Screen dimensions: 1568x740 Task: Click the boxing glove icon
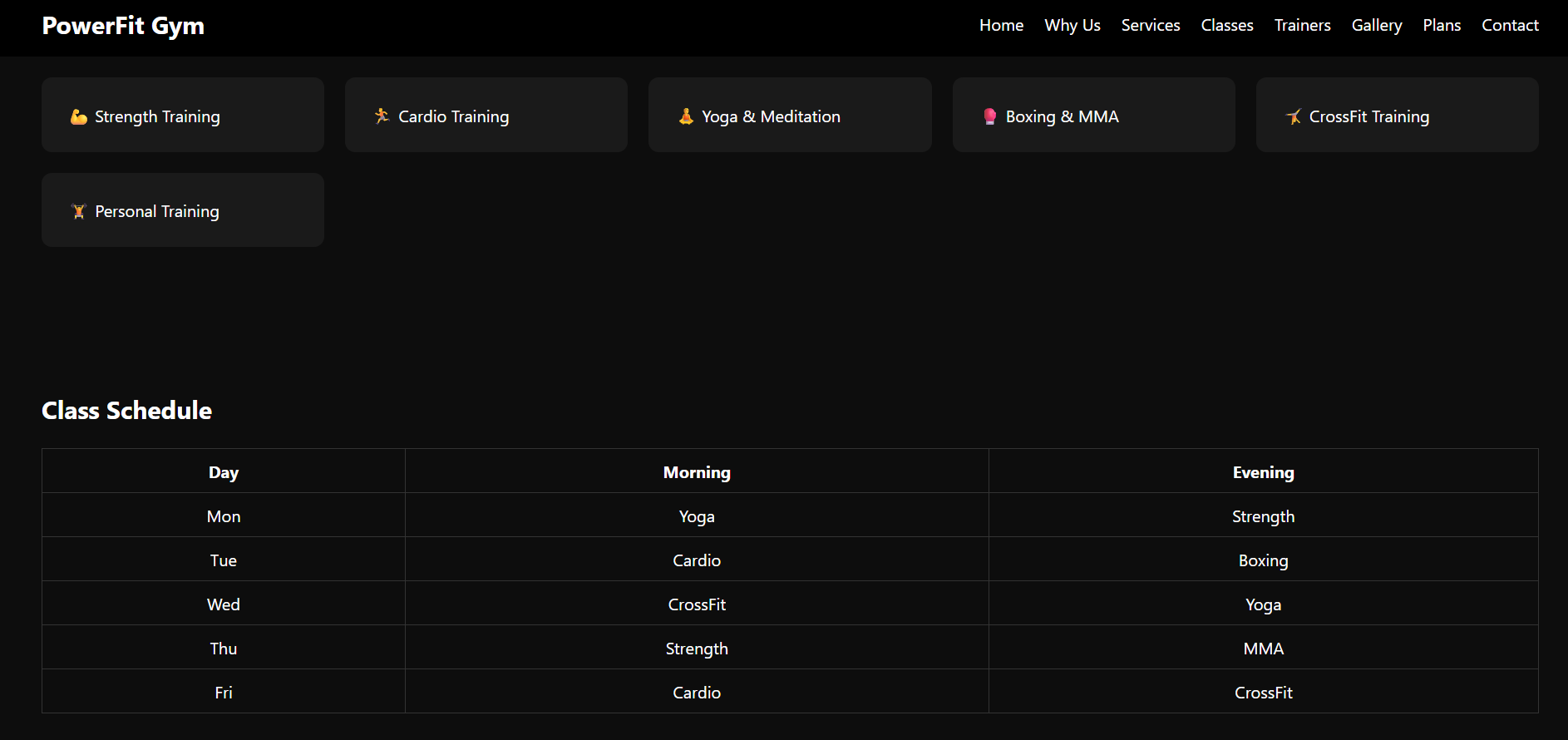pos(989,116)
